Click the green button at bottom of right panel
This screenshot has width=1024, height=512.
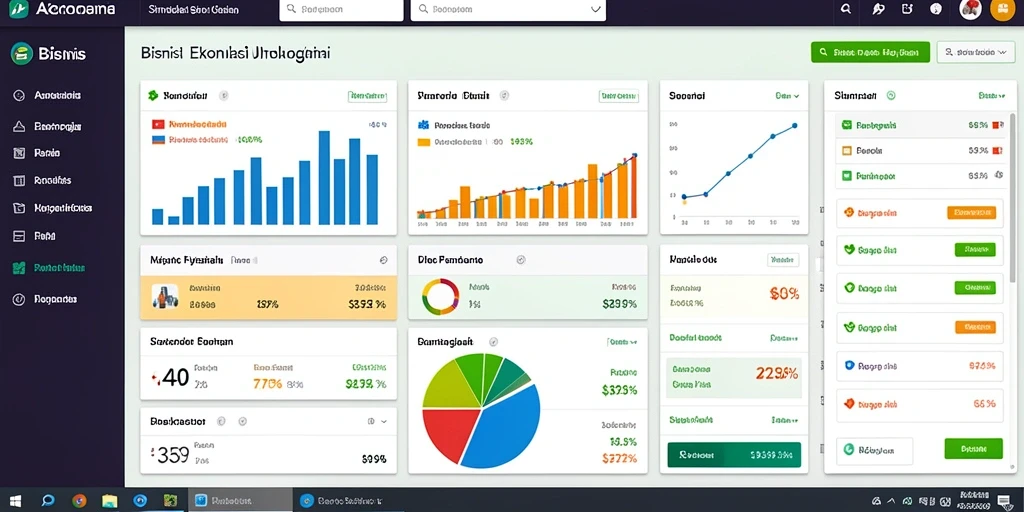click(973, 449)
